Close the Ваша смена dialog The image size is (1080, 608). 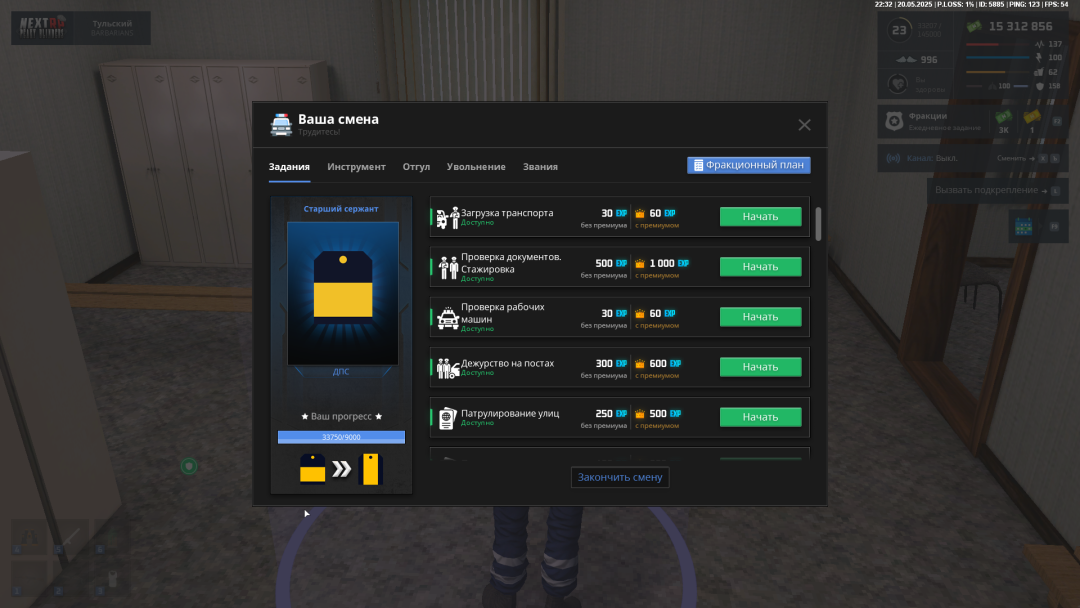(804, 125)
